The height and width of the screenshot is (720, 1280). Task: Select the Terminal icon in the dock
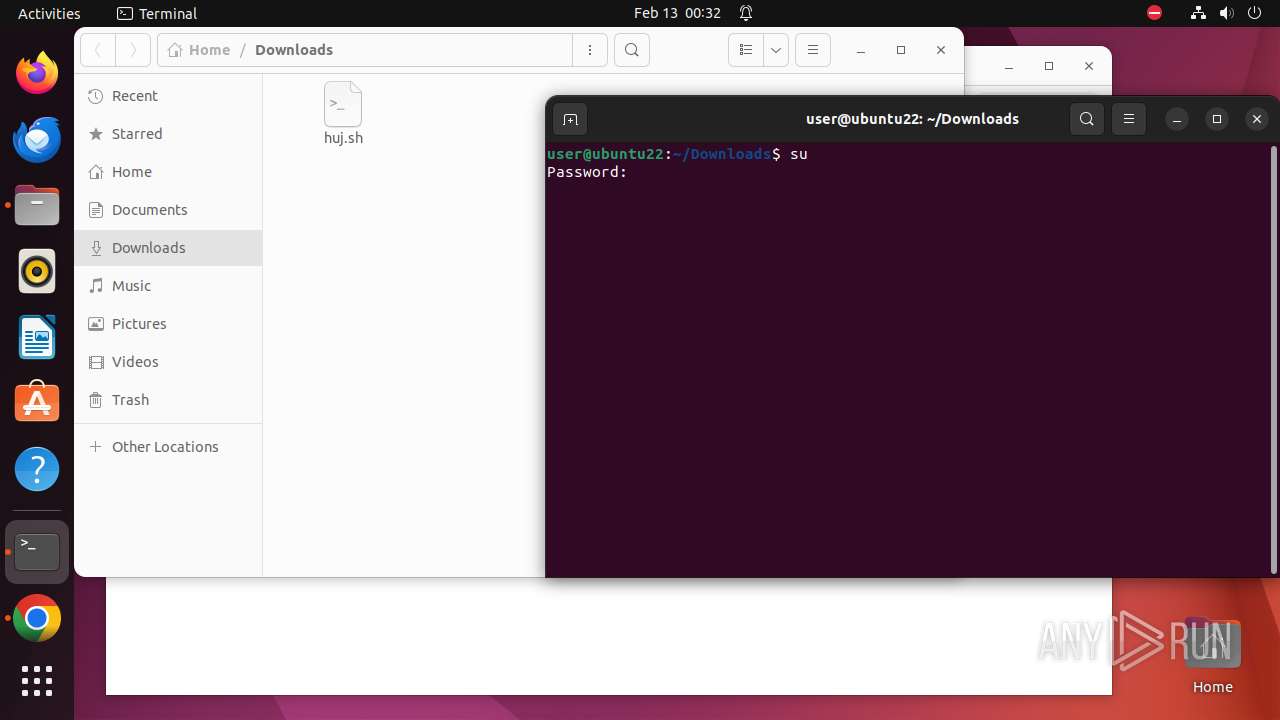pos(37,552)
